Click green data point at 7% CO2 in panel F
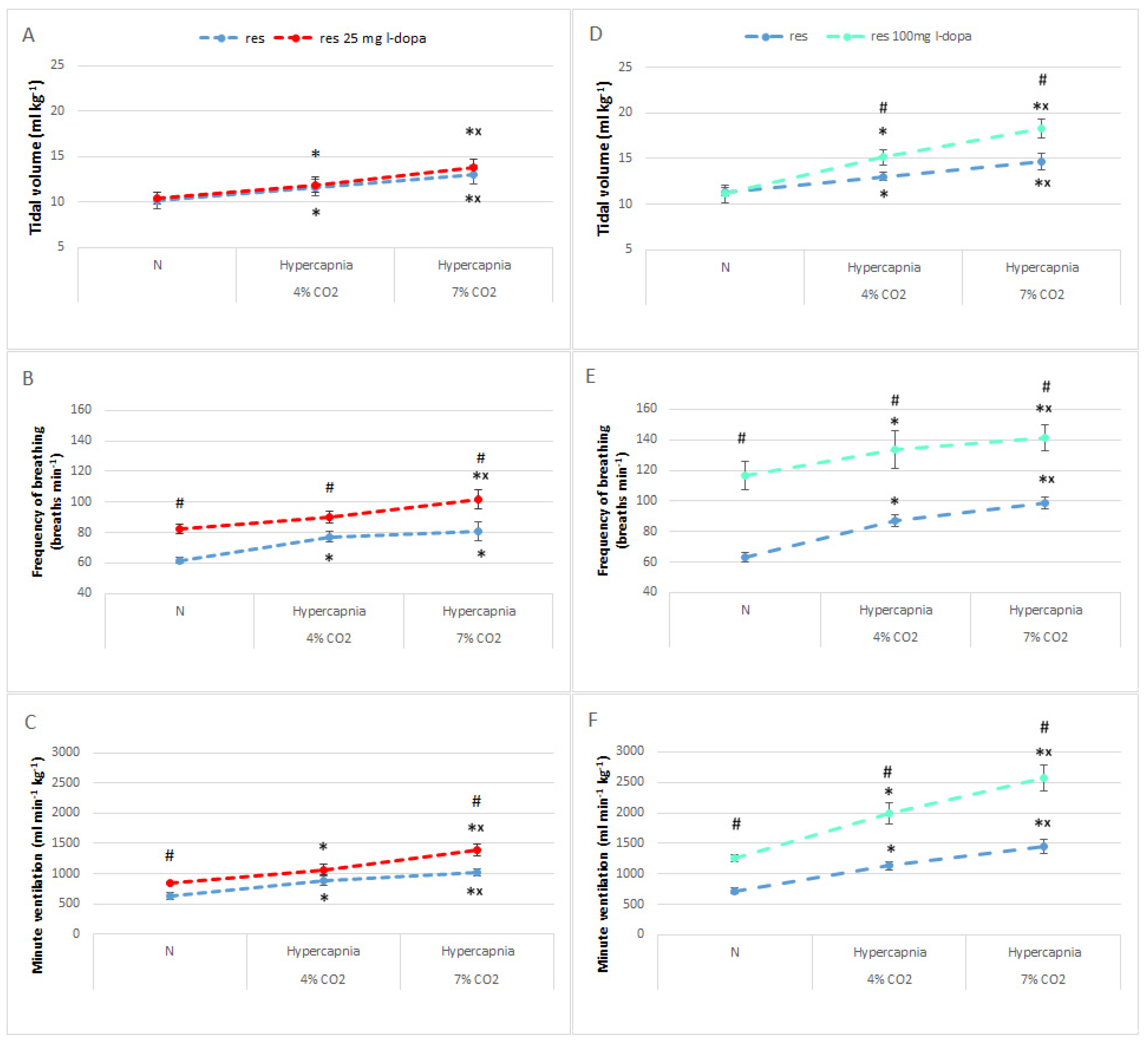The image size is (1148, 1042). click(x=1044, y=778)
